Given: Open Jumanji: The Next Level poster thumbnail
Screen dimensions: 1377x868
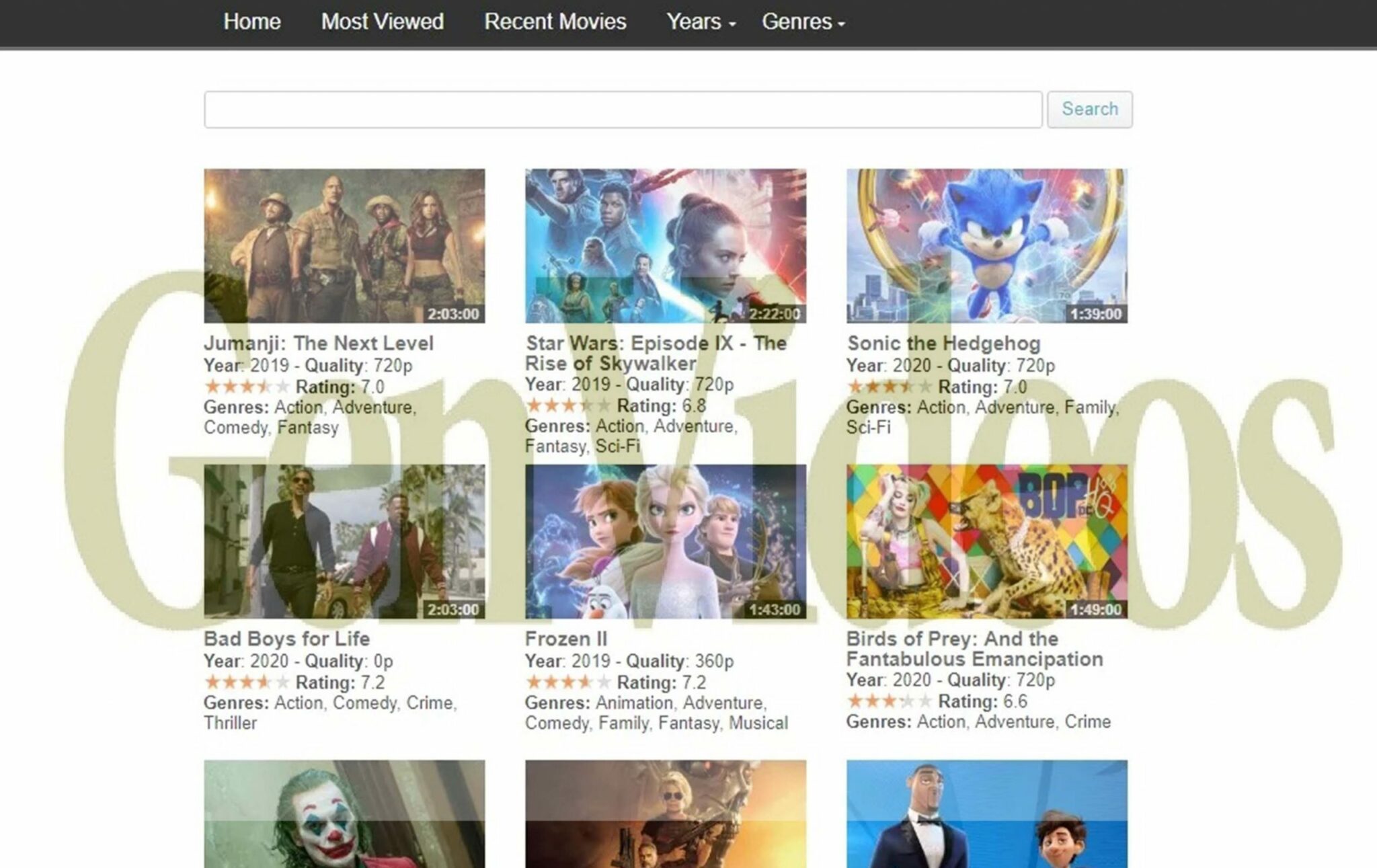Looking at the screenshot, I should (x=344, y=246).
